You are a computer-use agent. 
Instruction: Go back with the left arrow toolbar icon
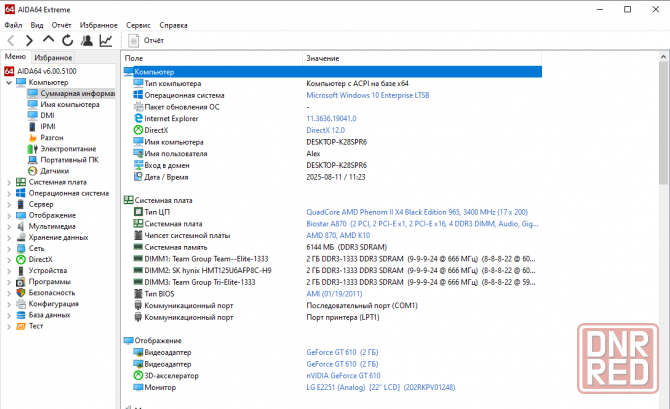click(x=11, y=41)
